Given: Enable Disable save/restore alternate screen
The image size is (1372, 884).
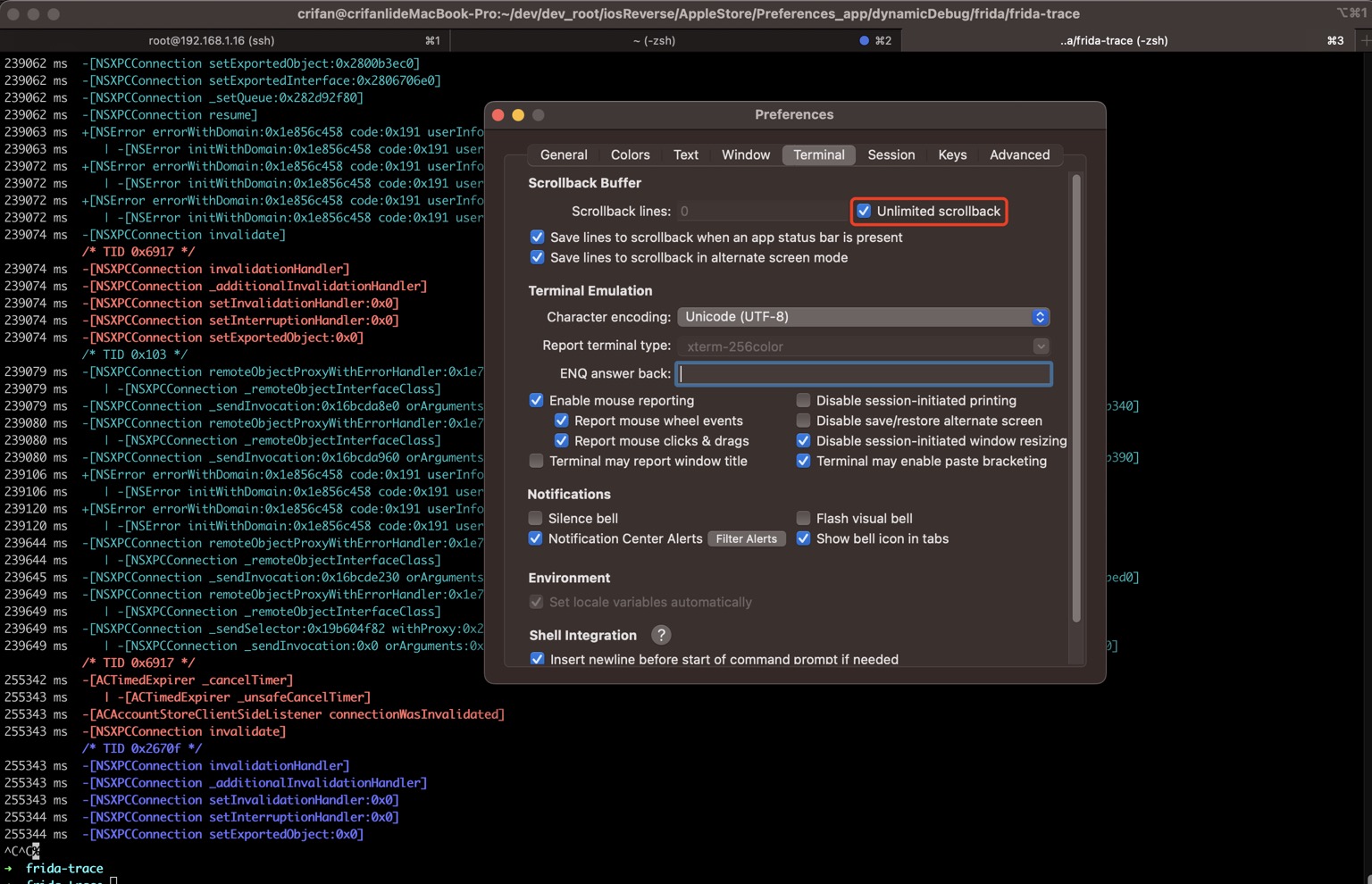Looking at the screenshot, I should click(803, 421).
